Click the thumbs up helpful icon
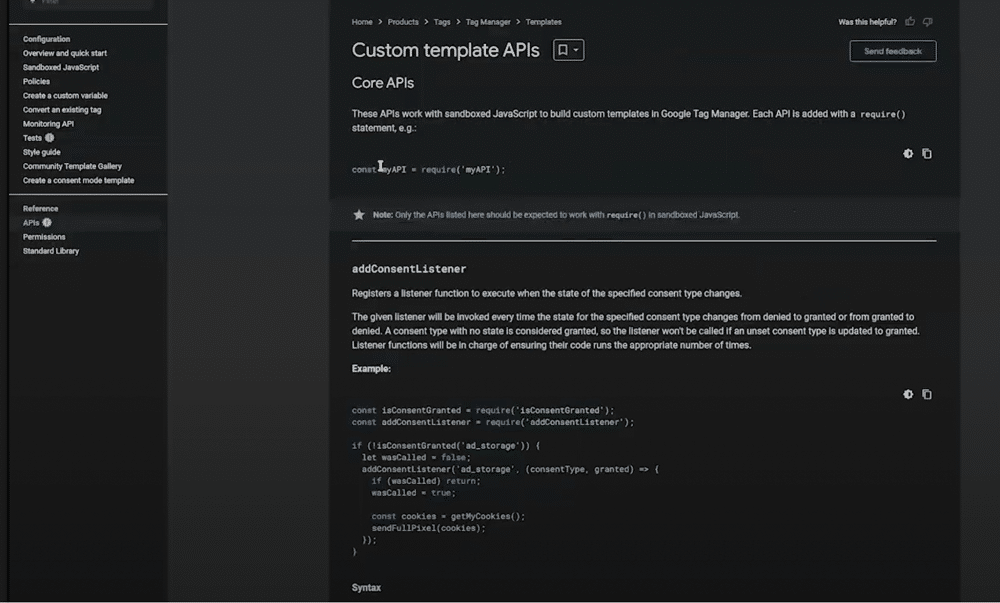Image resolution: width=1000 pixels, height=603 pixels. click(910, 22)
